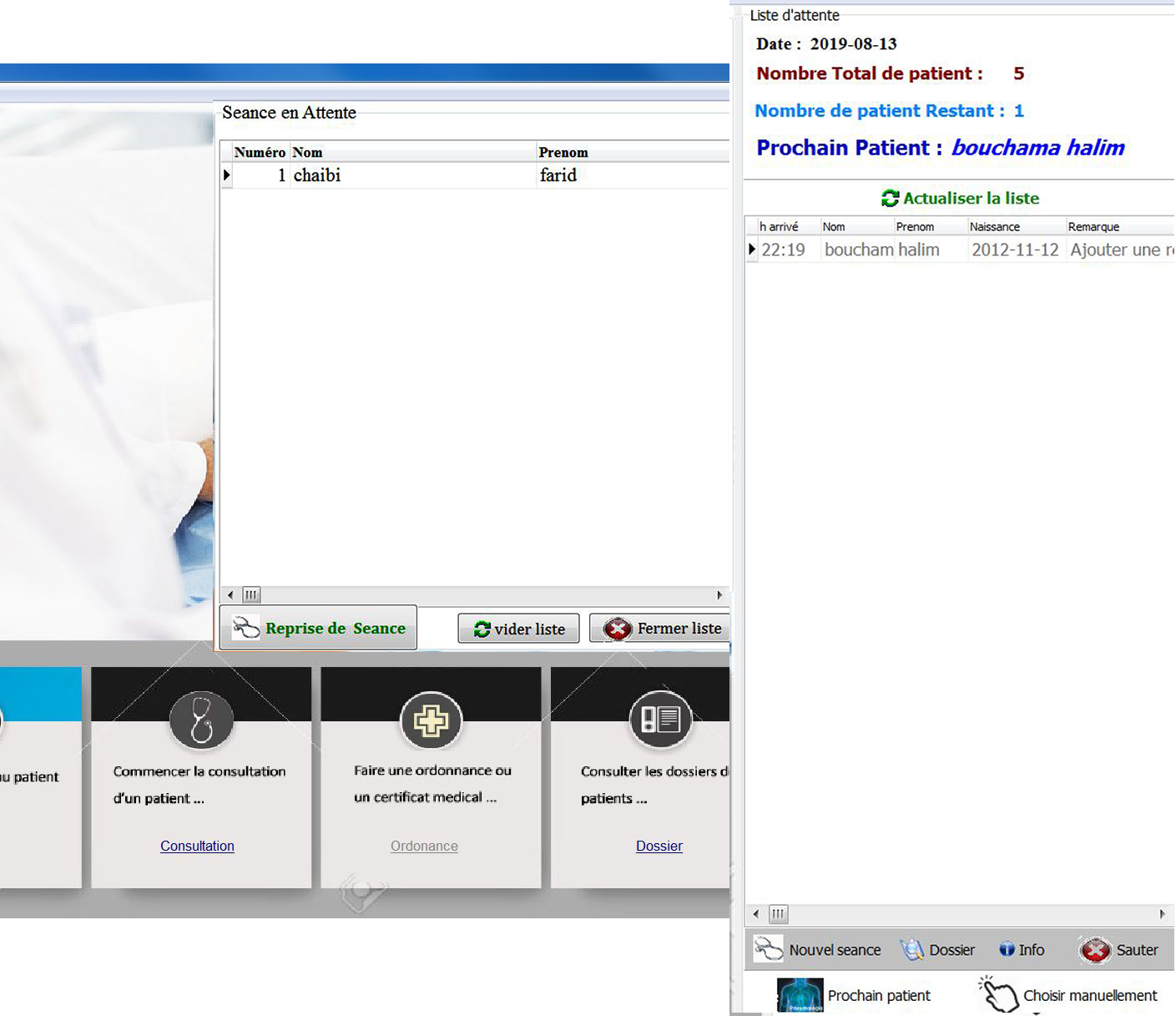Click Dossier in the waiting list toolbar

click(937, 950)
